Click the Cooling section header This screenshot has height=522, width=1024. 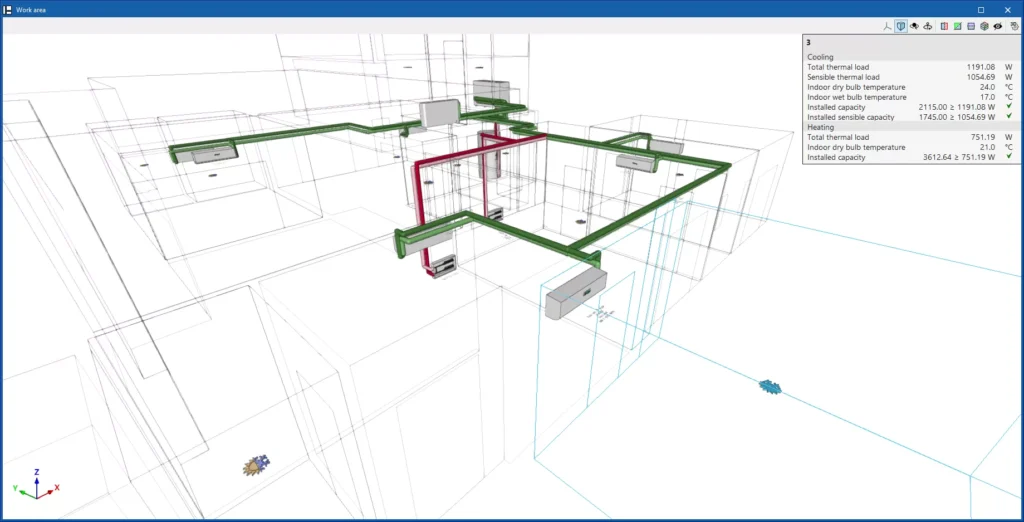pos(820,57)
